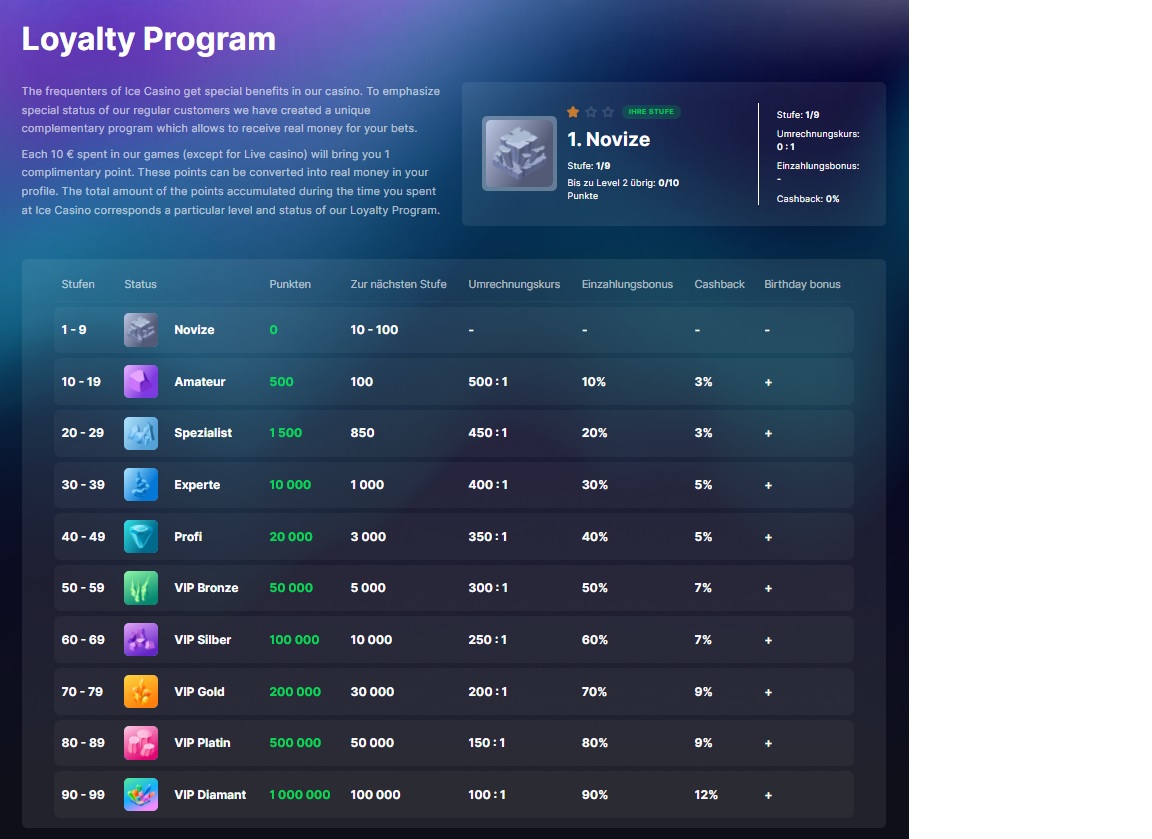
Task: Click the Zur nächsten Stufe header
Action: tap(398, 284)
